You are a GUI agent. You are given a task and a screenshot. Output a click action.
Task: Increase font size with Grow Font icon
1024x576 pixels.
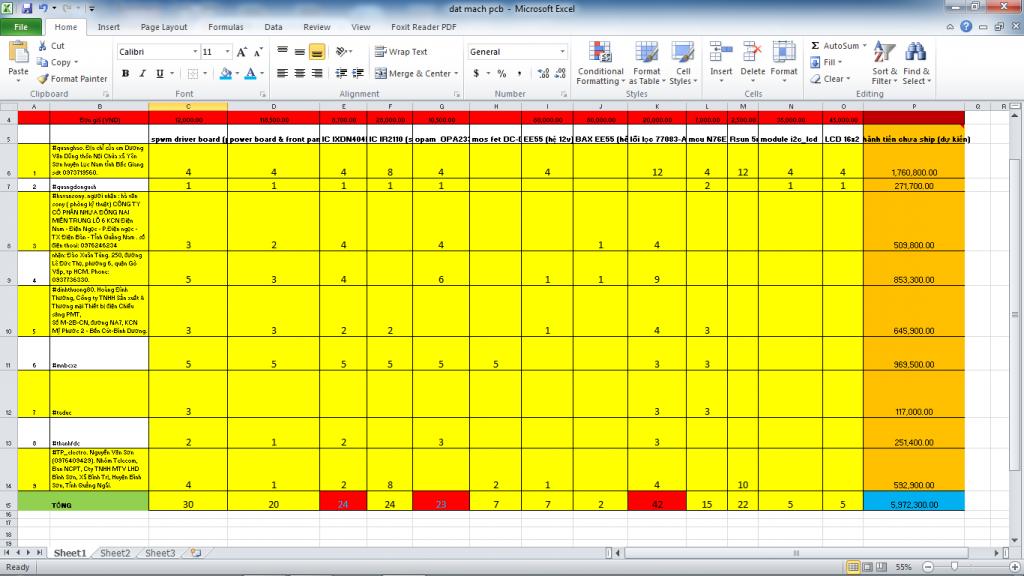pyautogui.click(x=242, y=52)
